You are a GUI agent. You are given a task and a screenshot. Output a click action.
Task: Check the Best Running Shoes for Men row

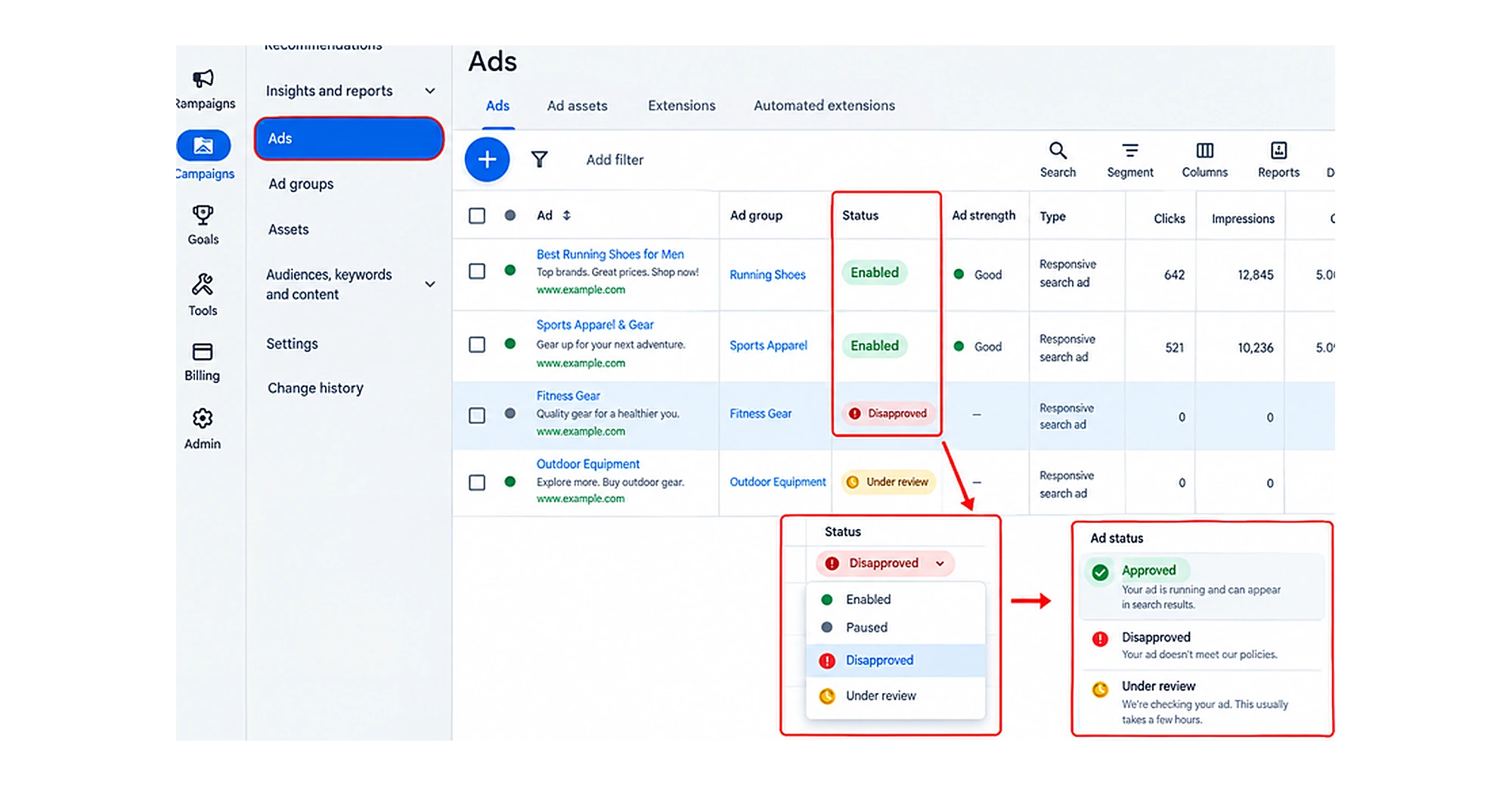(477, 271)
